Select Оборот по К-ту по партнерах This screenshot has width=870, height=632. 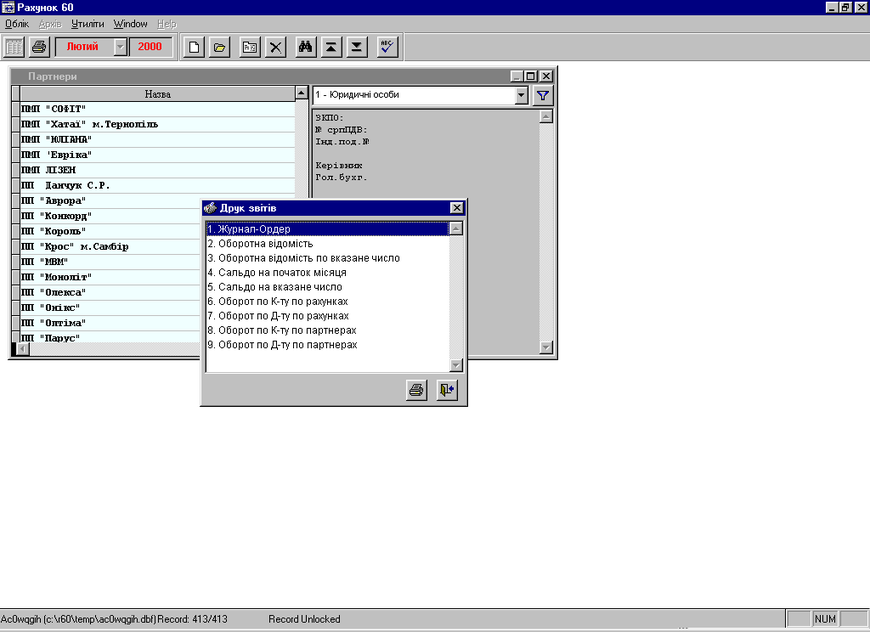tap(327, 330)
